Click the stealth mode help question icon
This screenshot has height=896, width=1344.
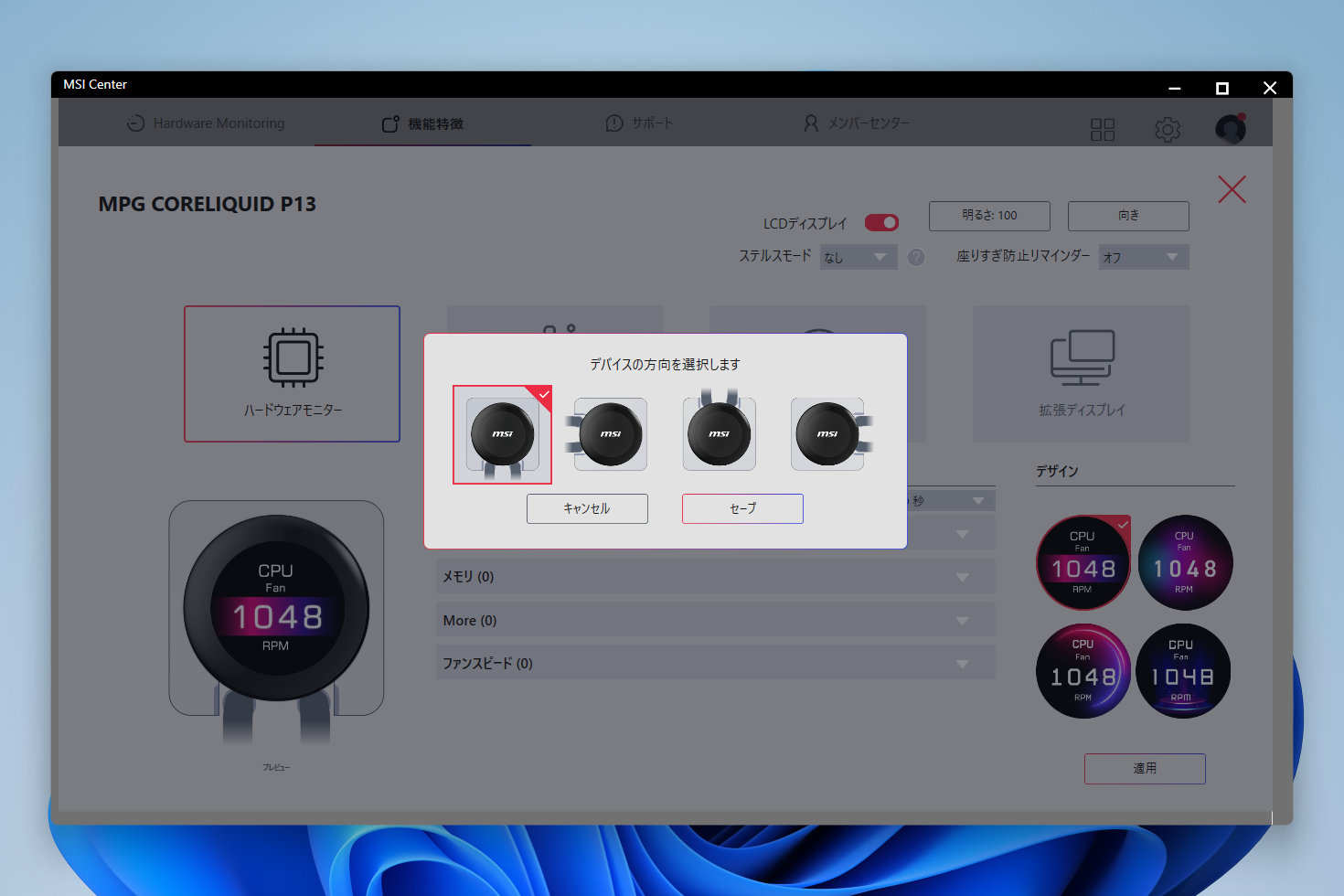pyautogui.click(x=916, y=258)
